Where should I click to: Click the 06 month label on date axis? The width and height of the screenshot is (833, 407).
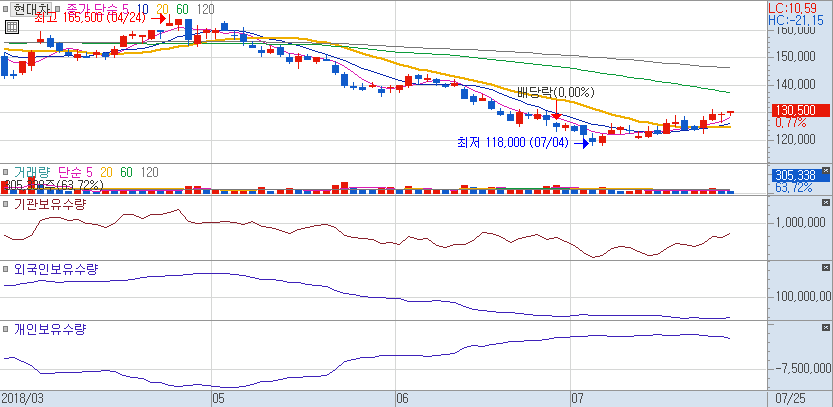[402, 398]
